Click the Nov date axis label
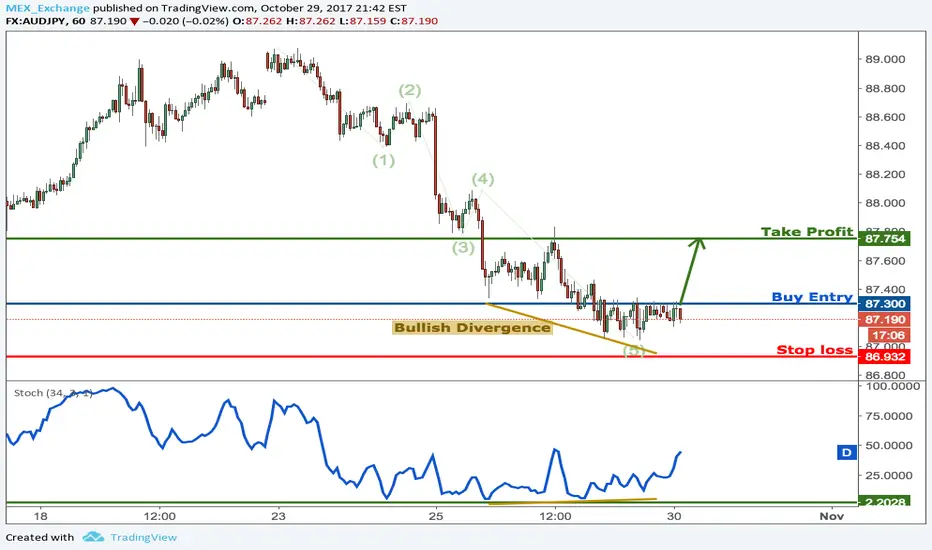This screenshot has height=550, width=932. 832,516
